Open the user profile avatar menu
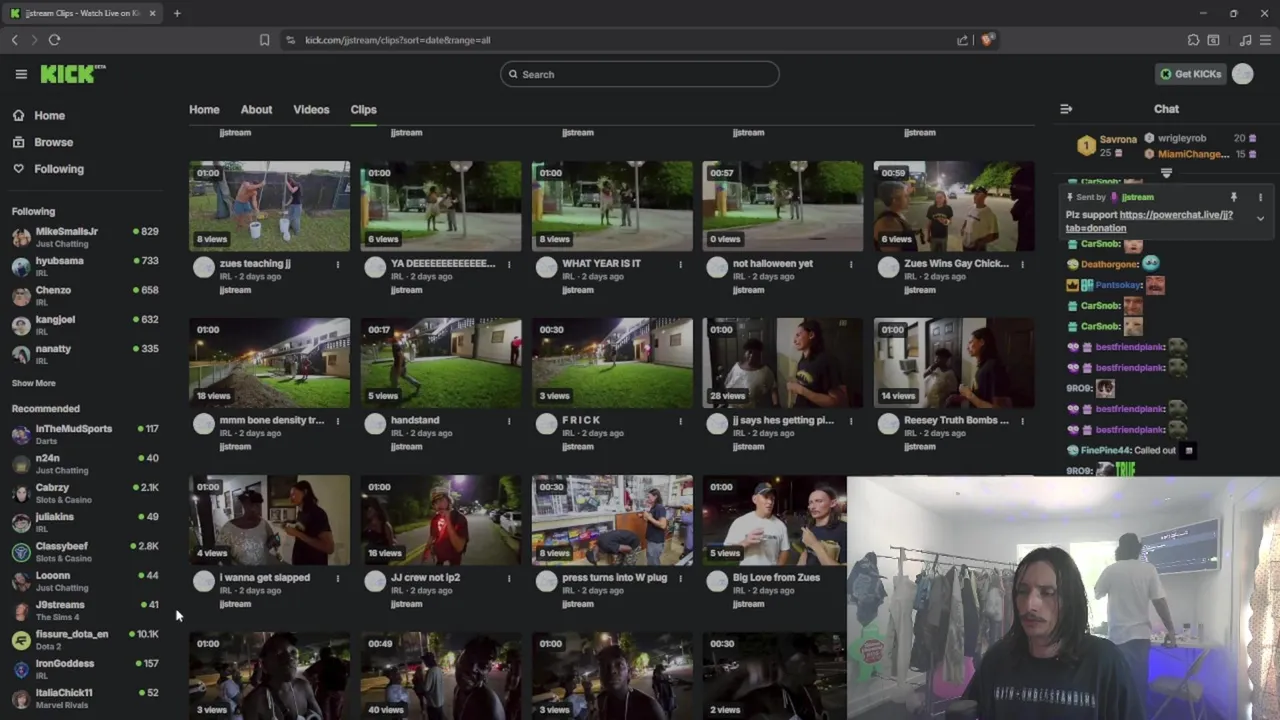The image size is (1280, 720). click(1243, 74)
